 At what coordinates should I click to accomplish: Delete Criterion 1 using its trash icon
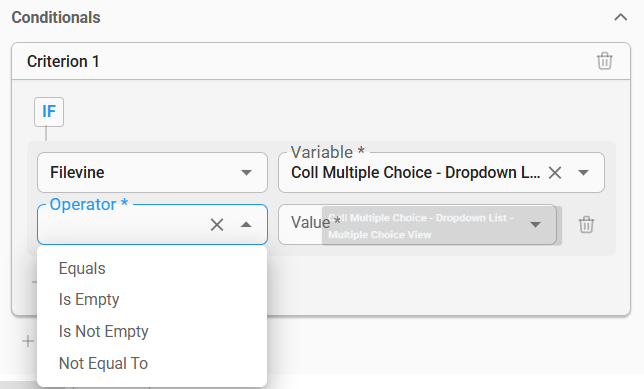pyautogui.click(x=605, y=61)
